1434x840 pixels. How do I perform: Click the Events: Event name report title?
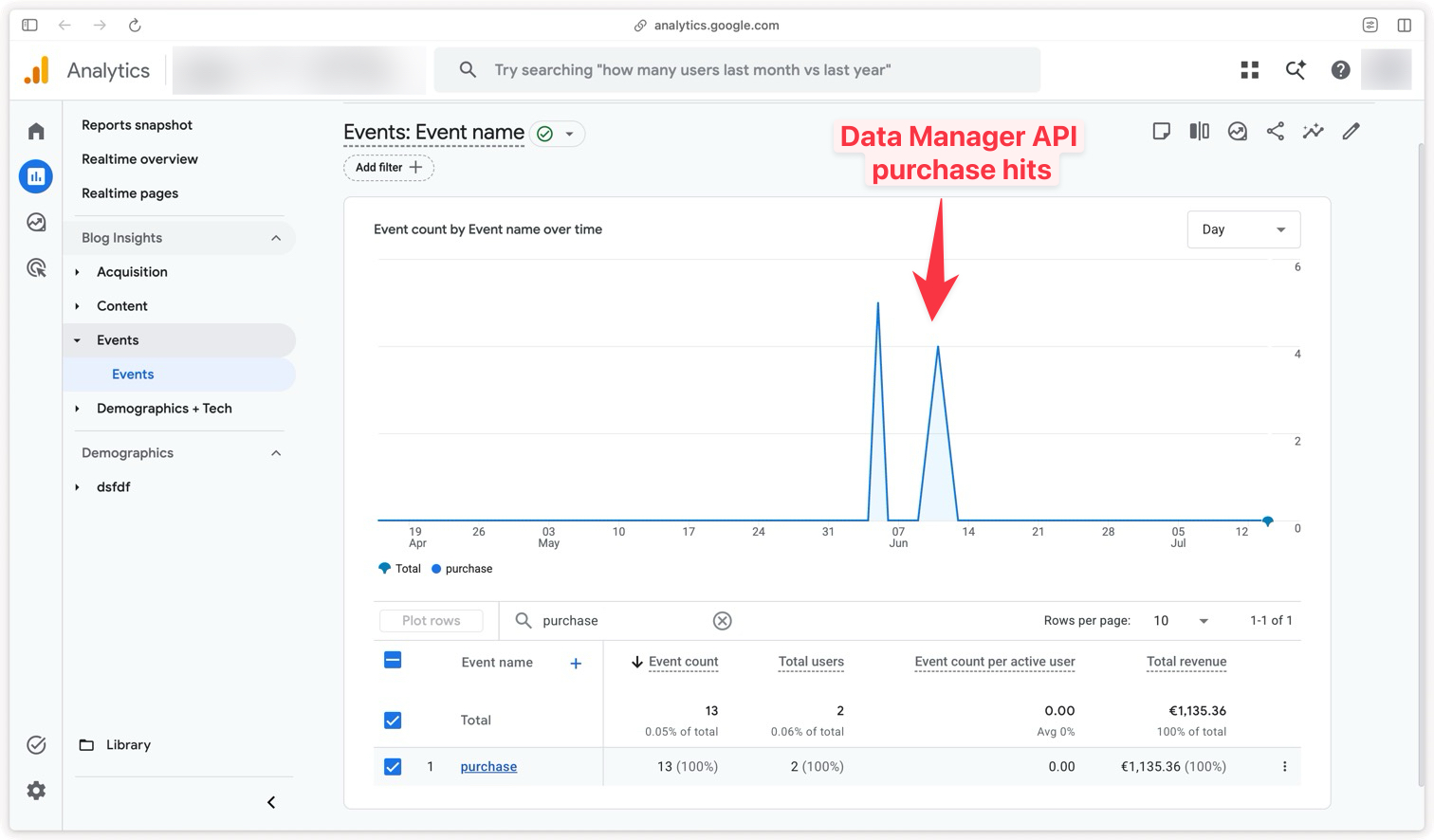coord(433,133)
